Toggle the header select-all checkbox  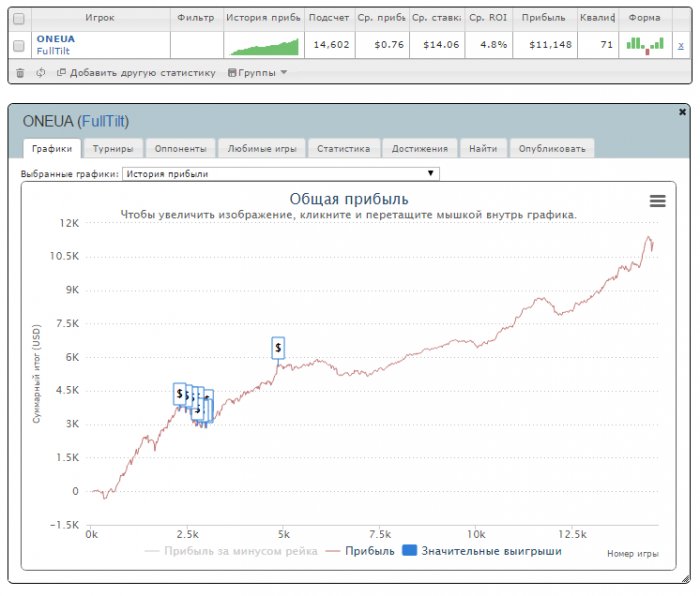pos(19,19)
